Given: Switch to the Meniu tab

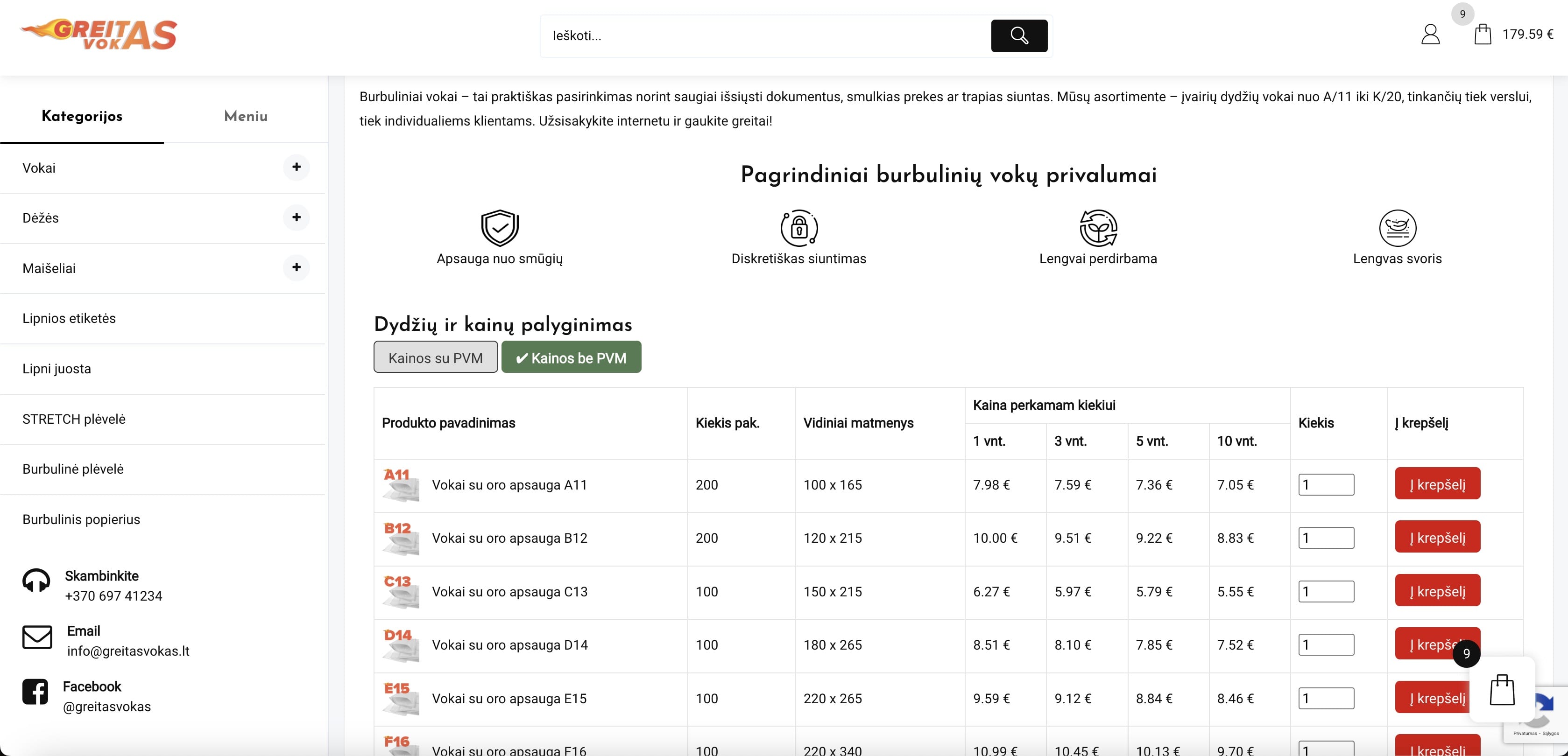Looking at the screenshot, I should (x=245, y=116).
